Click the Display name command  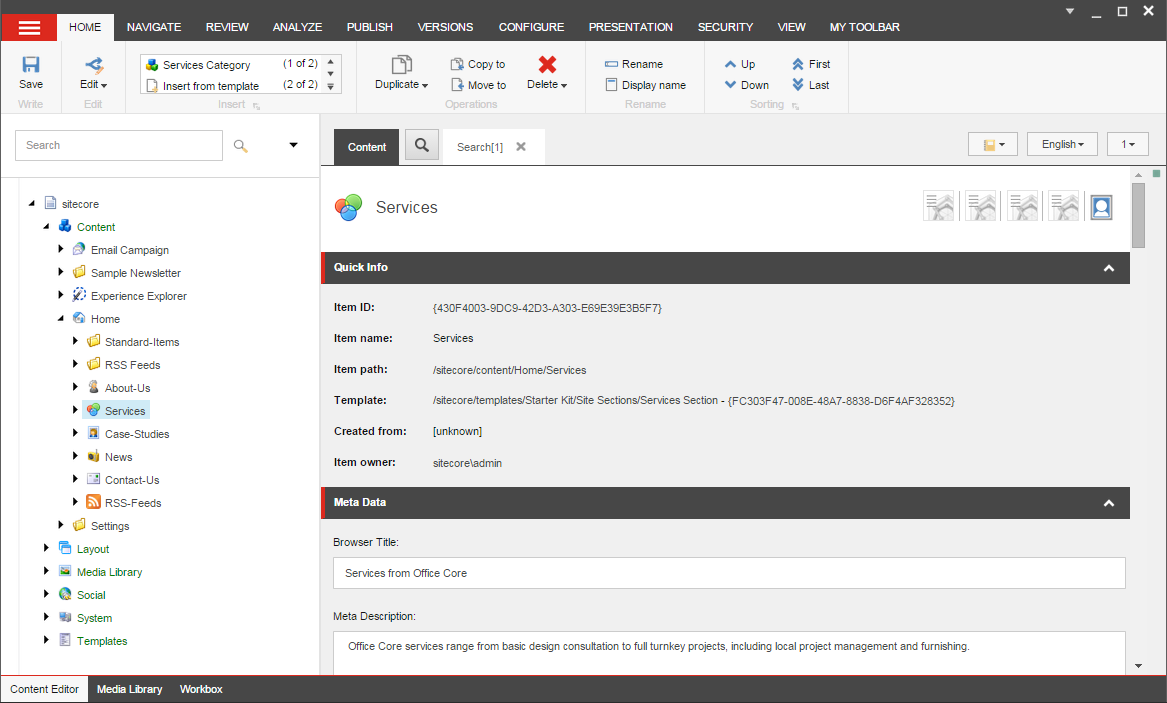(646, 85)
